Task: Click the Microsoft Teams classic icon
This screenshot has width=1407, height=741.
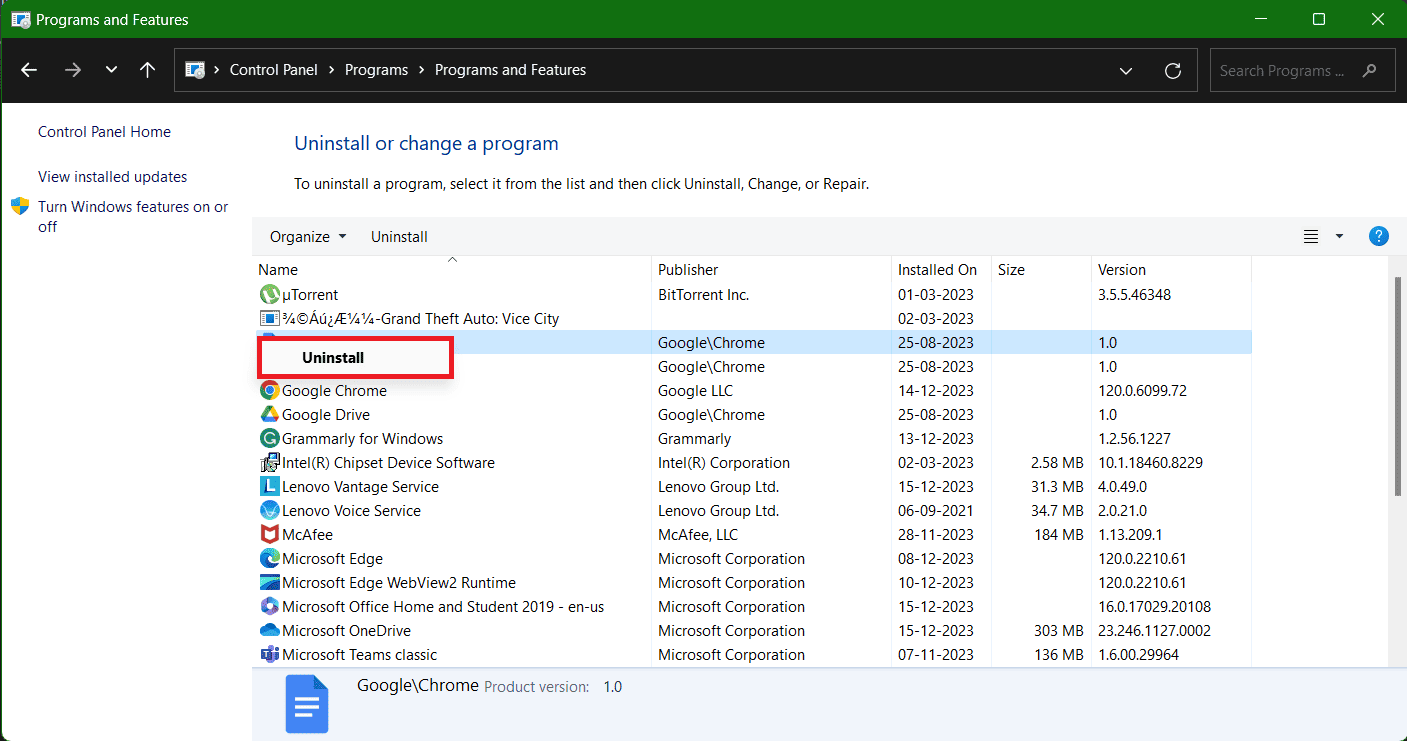Action: pyautogui.click(x=269, y=655)
